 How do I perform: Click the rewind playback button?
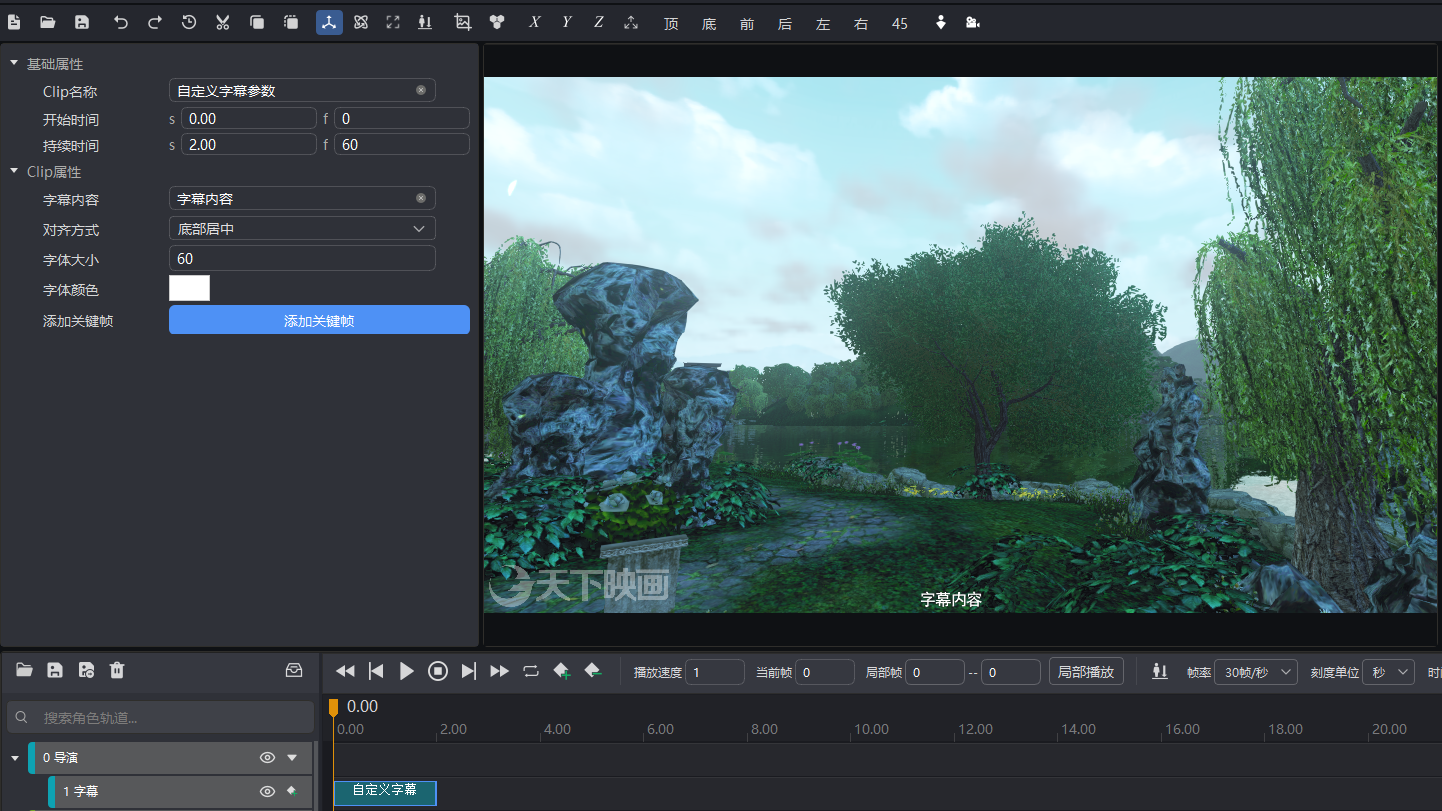(x=345, y=671)
